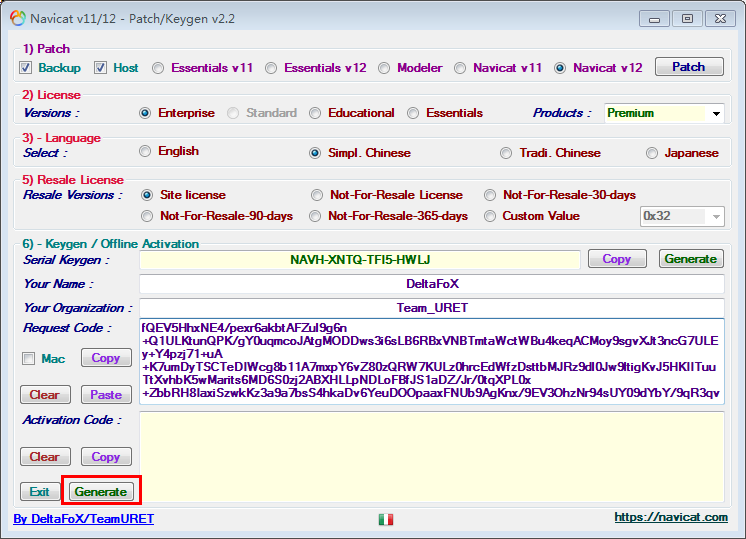
Task: Click the Italian flag icon at the bottom
Action: [386, 519]
